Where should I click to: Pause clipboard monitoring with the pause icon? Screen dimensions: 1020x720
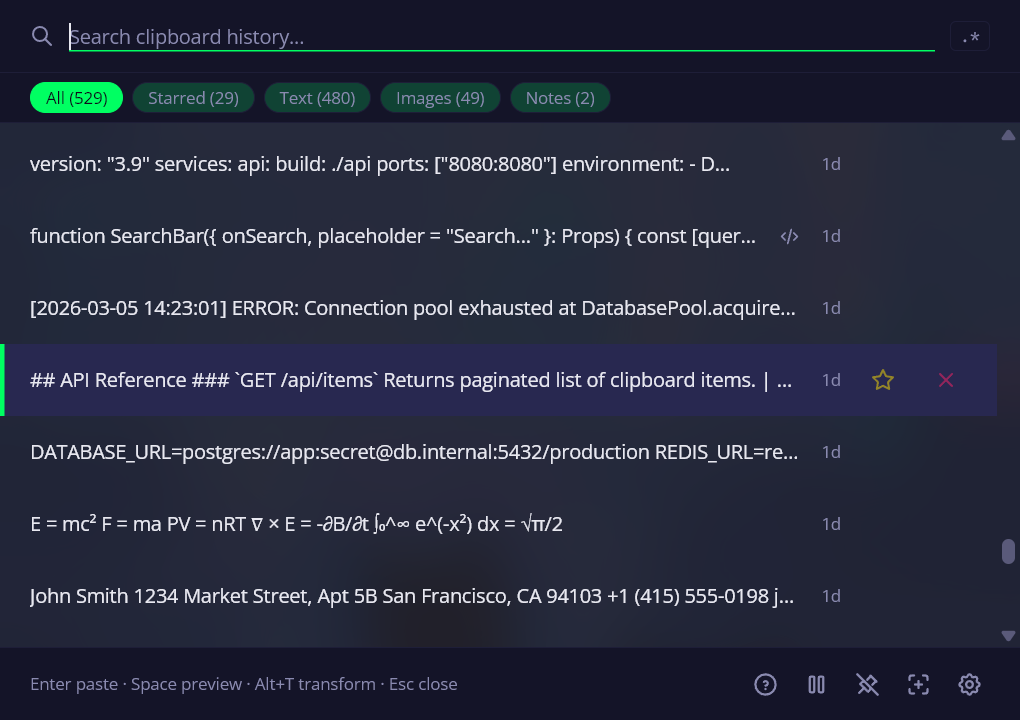pos(816,684)
